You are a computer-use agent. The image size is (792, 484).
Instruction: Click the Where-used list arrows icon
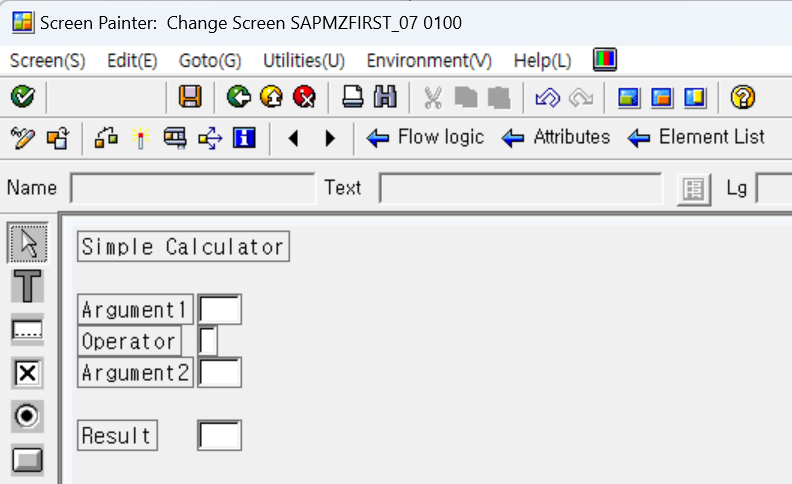coord(210,138)
